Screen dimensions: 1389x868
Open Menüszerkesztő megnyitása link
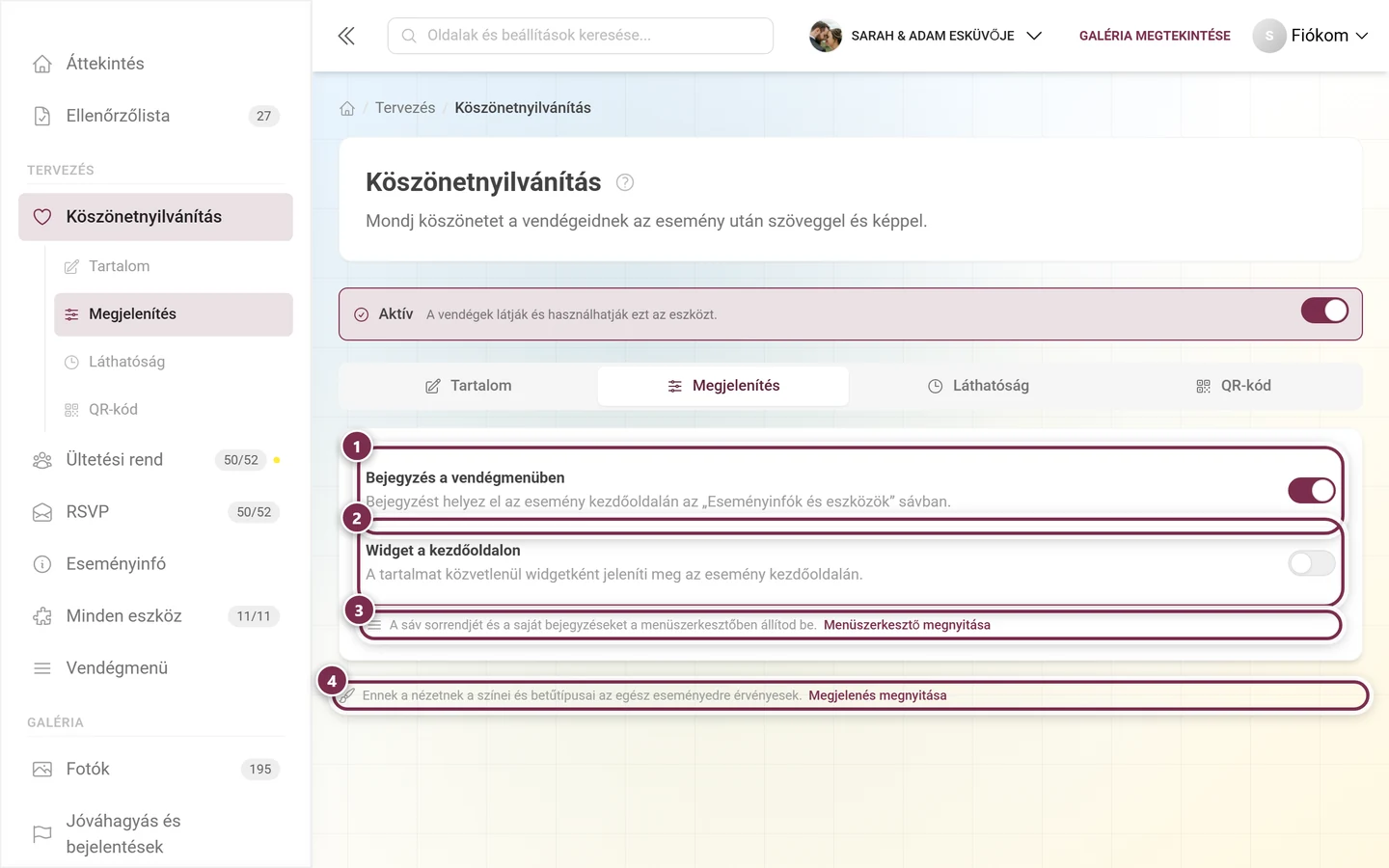pyautogui.click(x=907, y=625)
